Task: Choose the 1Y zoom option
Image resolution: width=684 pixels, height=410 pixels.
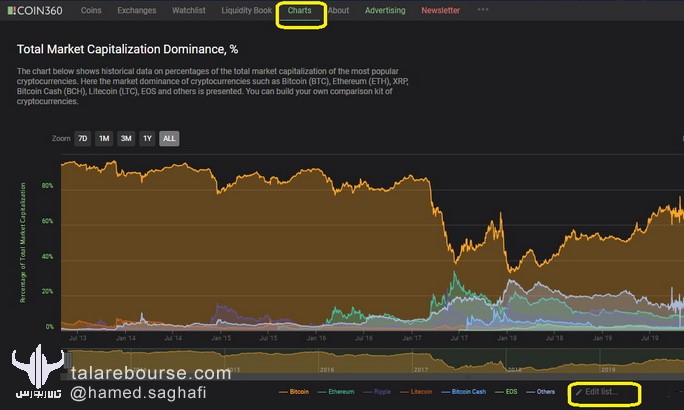Action: (147, 139)
